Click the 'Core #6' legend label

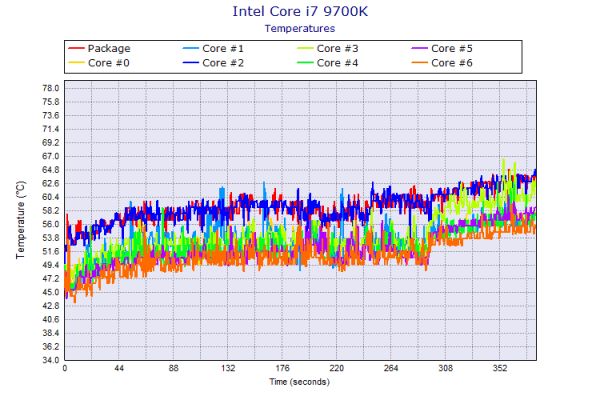[x=452, y=63]
